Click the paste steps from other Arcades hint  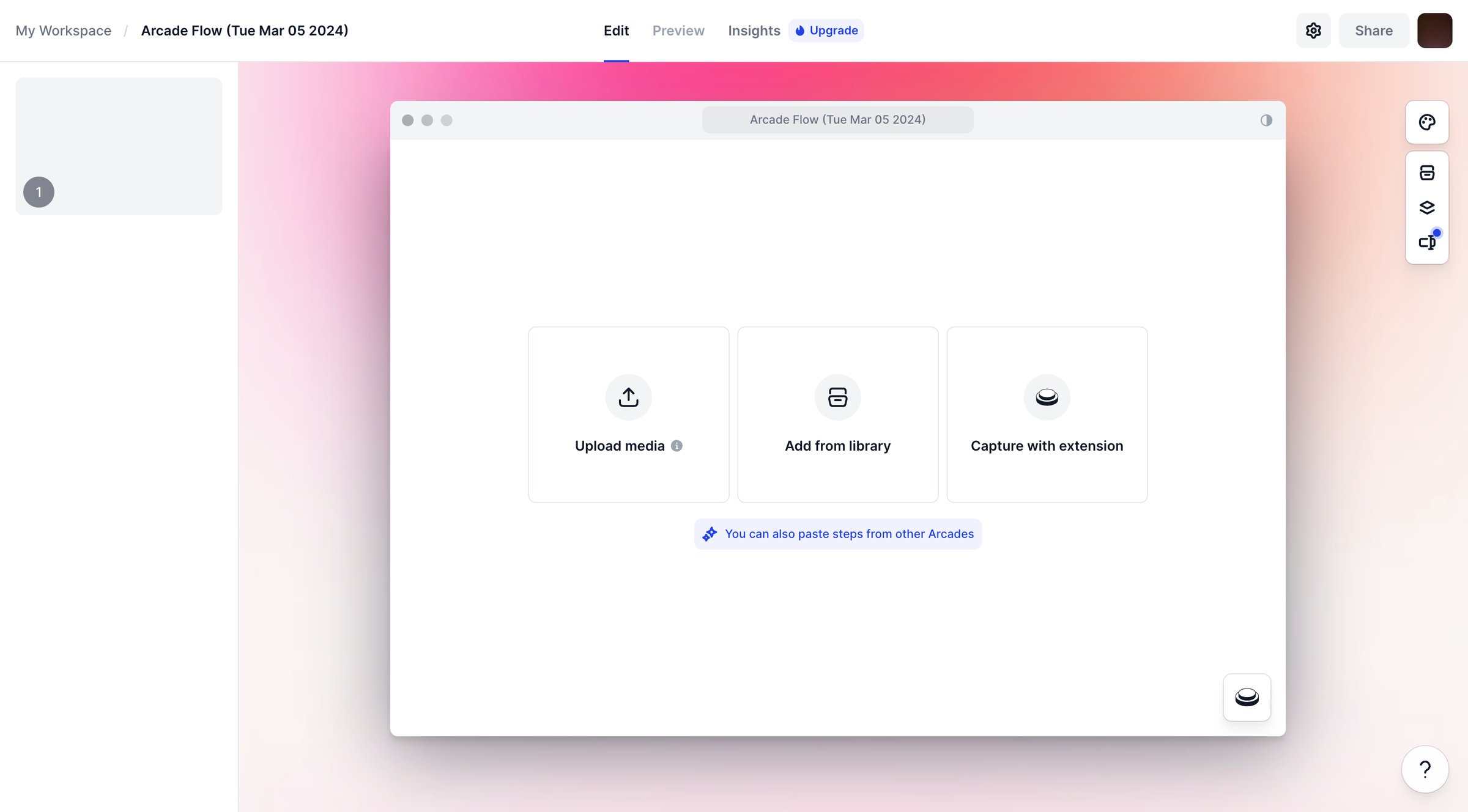(x=837, y=534)
